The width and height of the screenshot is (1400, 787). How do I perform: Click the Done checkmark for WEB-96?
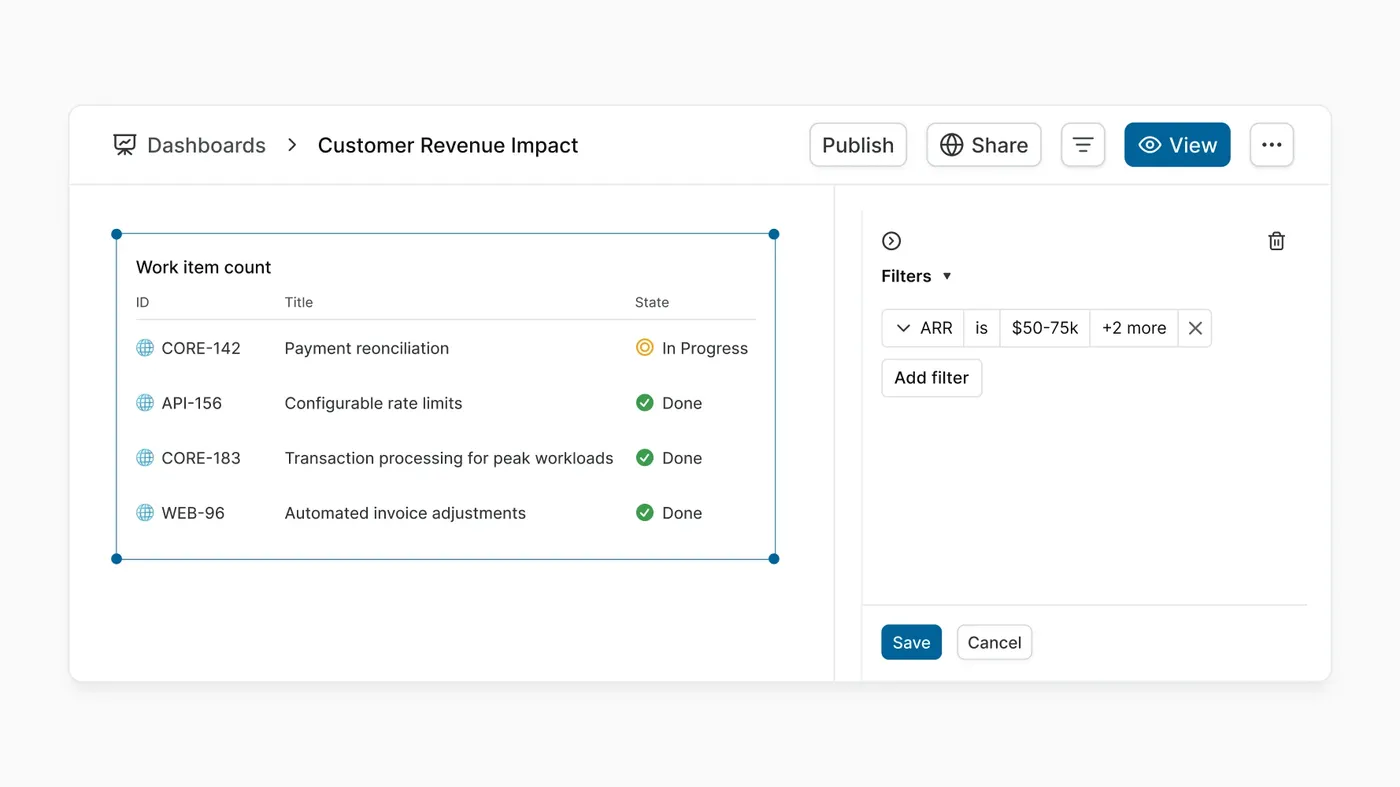point(645,513)
